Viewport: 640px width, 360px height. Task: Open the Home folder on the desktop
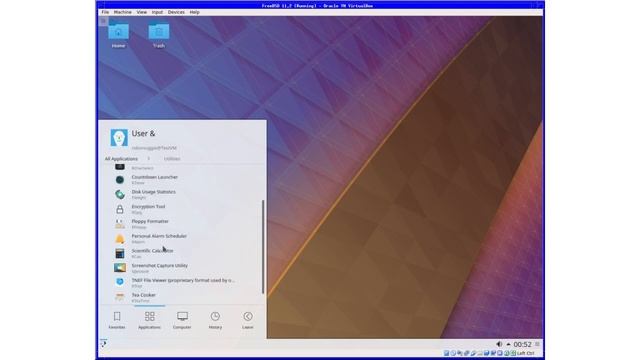coord(118,35)
